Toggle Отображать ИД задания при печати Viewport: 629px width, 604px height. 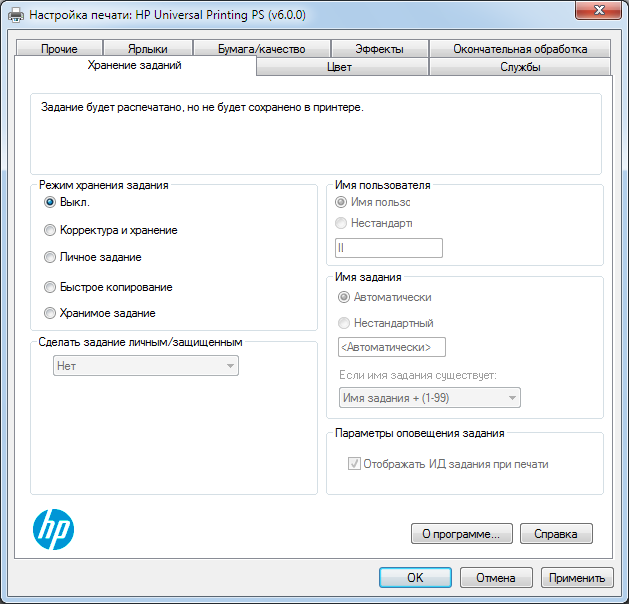point(354,464)
